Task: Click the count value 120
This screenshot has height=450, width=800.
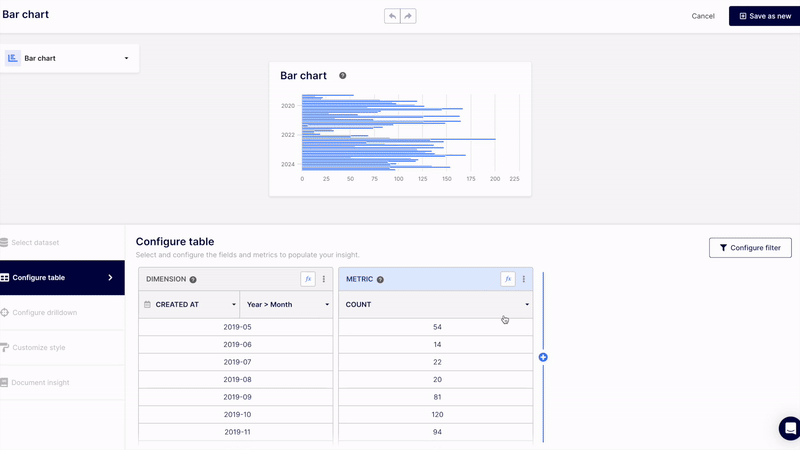Action: tap(437, 414)
